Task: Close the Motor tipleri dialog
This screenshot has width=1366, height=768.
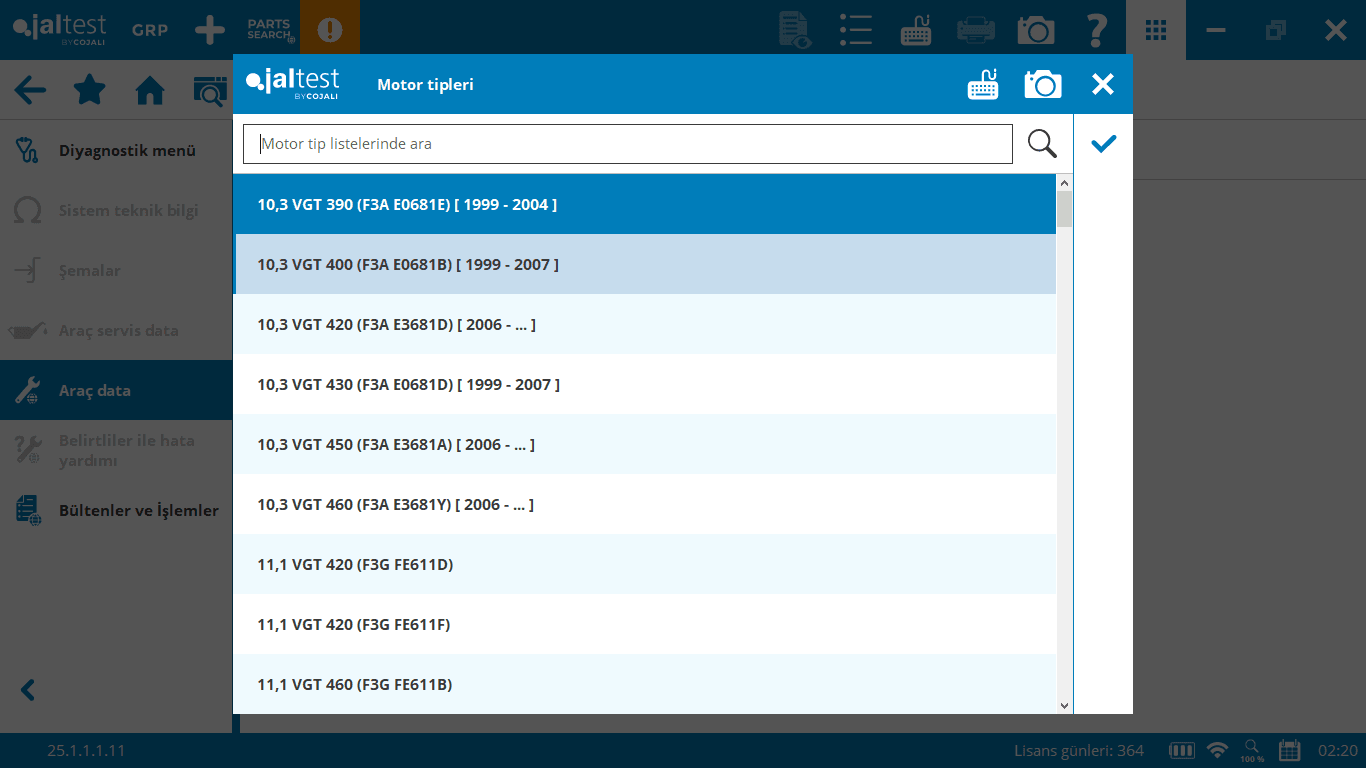Action: [1102, 85]
